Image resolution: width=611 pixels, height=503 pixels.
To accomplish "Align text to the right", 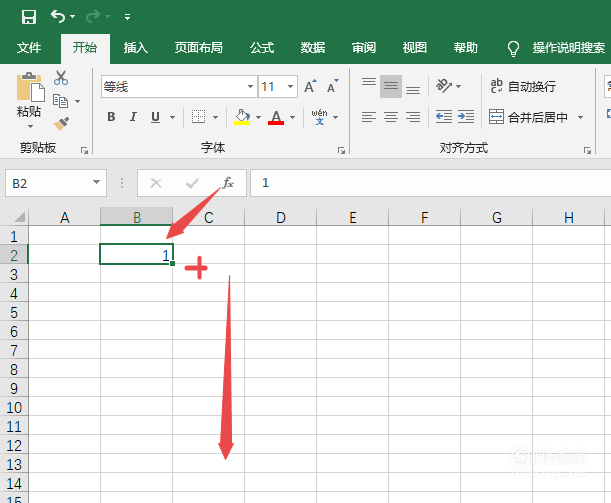I will pos(413,116).
